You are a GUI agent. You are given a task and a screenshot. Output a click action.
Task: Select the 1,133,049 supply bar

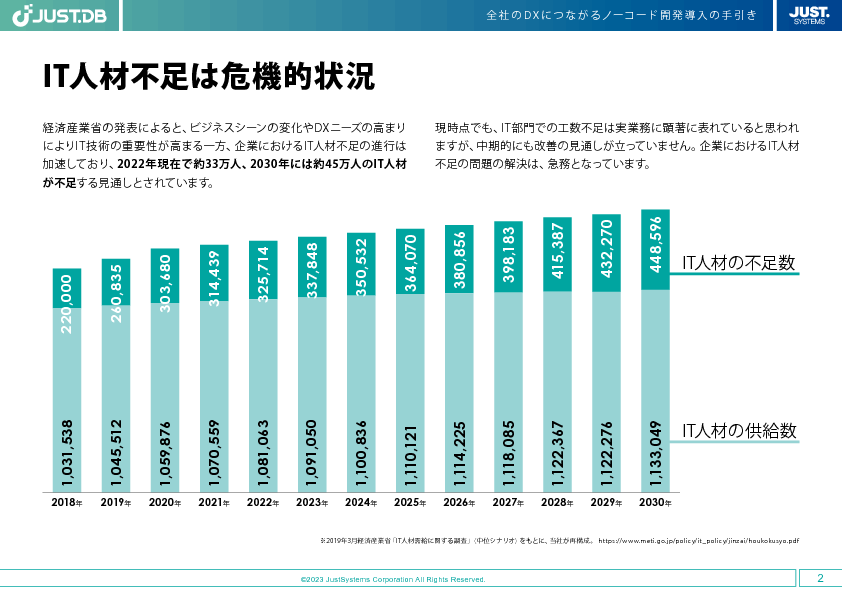click(656, 392)
